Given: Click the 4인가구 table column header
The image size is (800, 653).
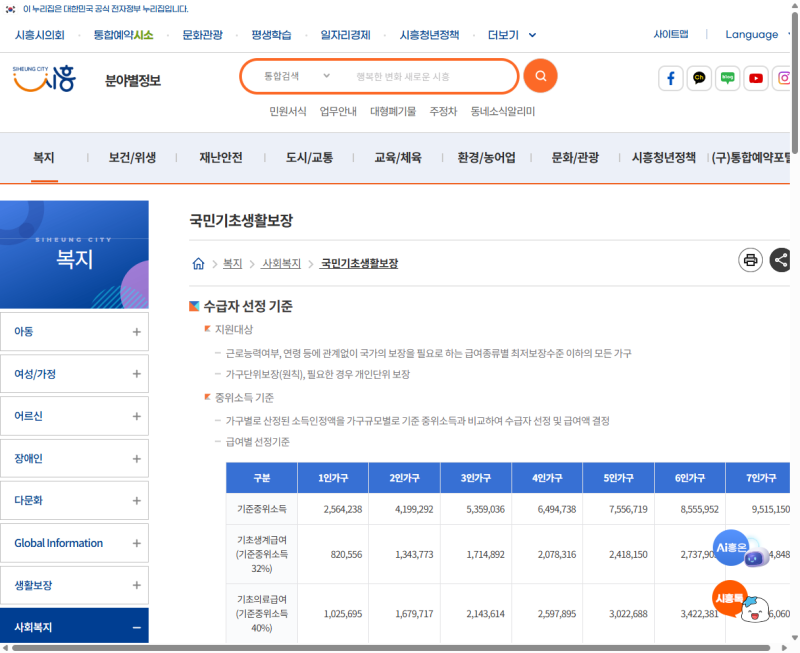Looking at the screenshot, I should pos(547,478).
